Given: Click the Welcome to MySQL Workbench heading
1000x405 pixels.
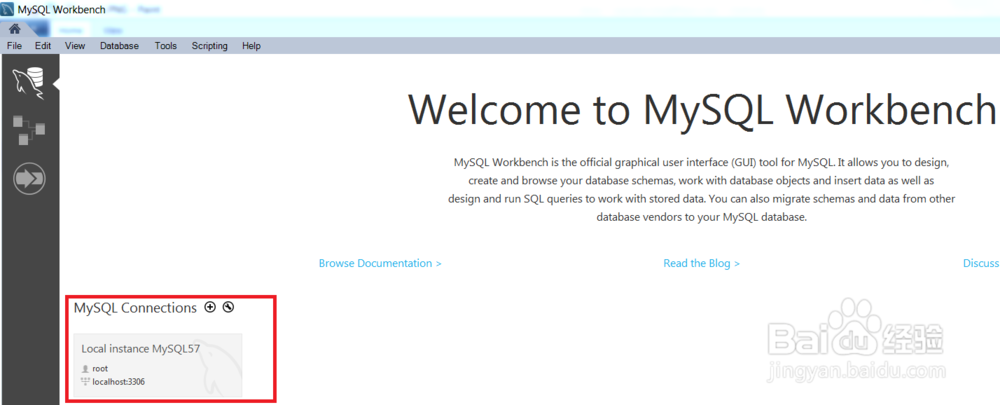Looking at the screenshot, I should click(x=702, y=110).
